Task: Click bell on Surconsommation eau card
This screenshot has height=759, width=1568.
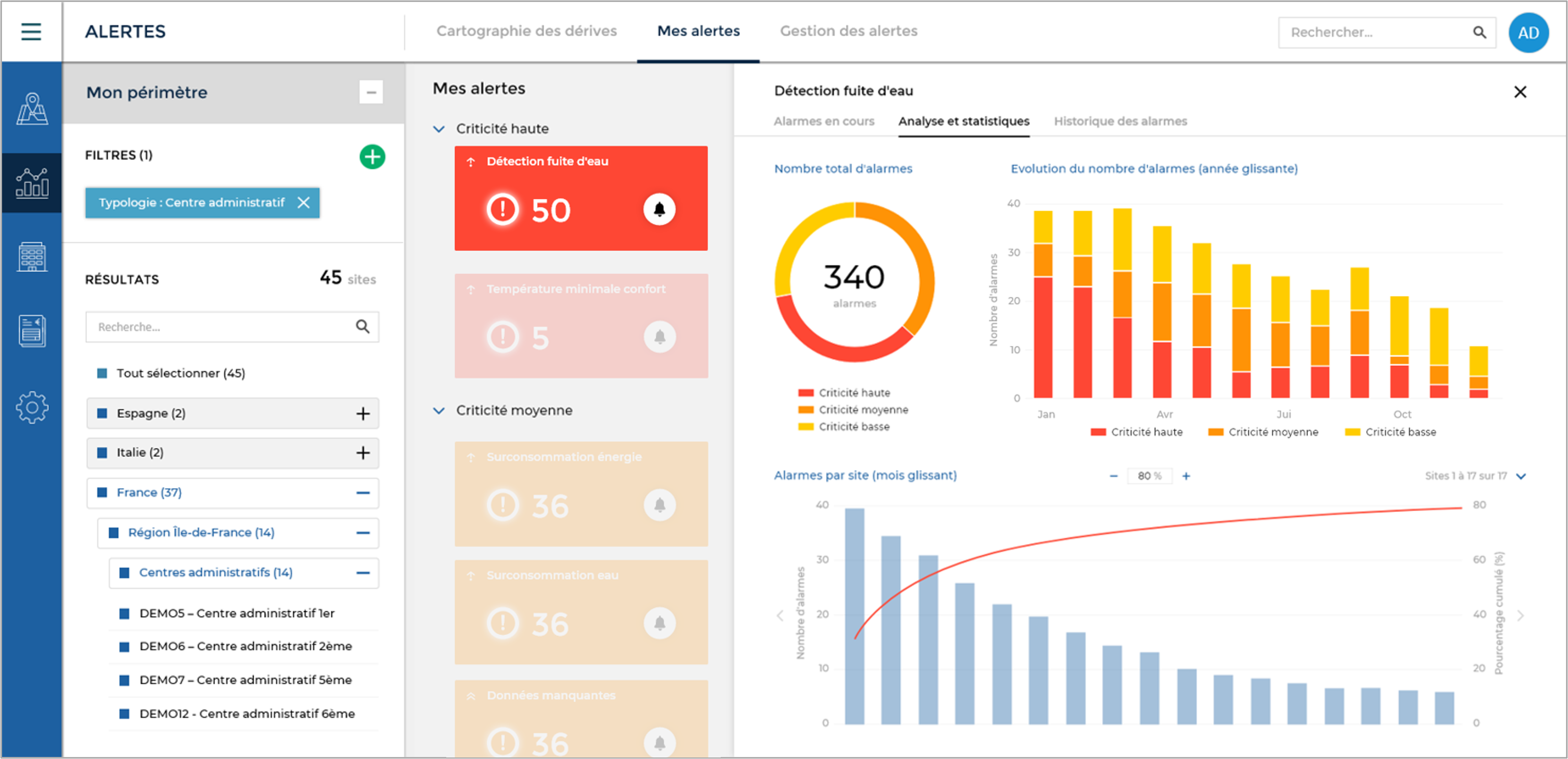Action: coord(659,623)
